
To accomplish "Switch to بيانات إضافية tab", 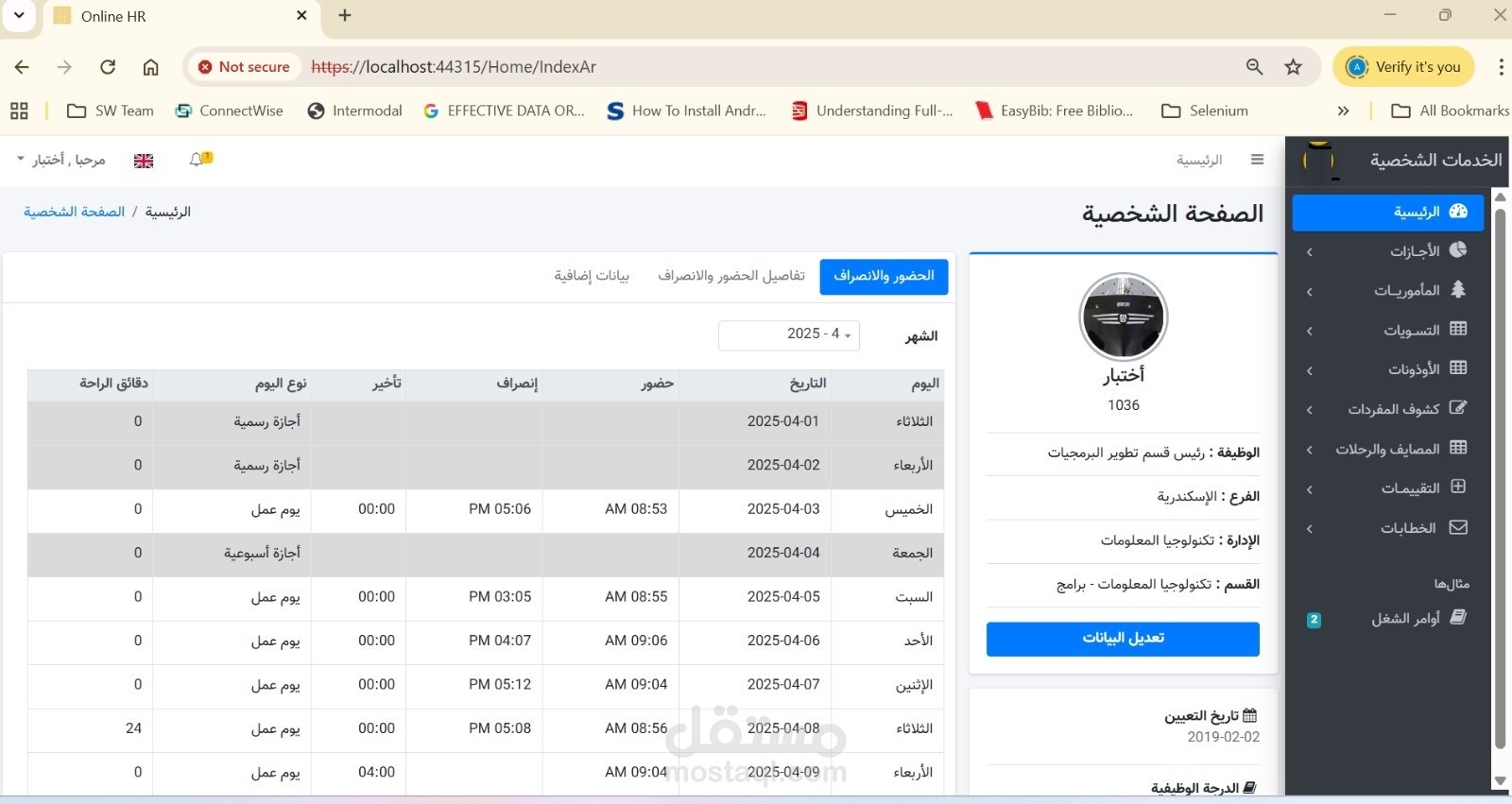I will coord(592,276).
